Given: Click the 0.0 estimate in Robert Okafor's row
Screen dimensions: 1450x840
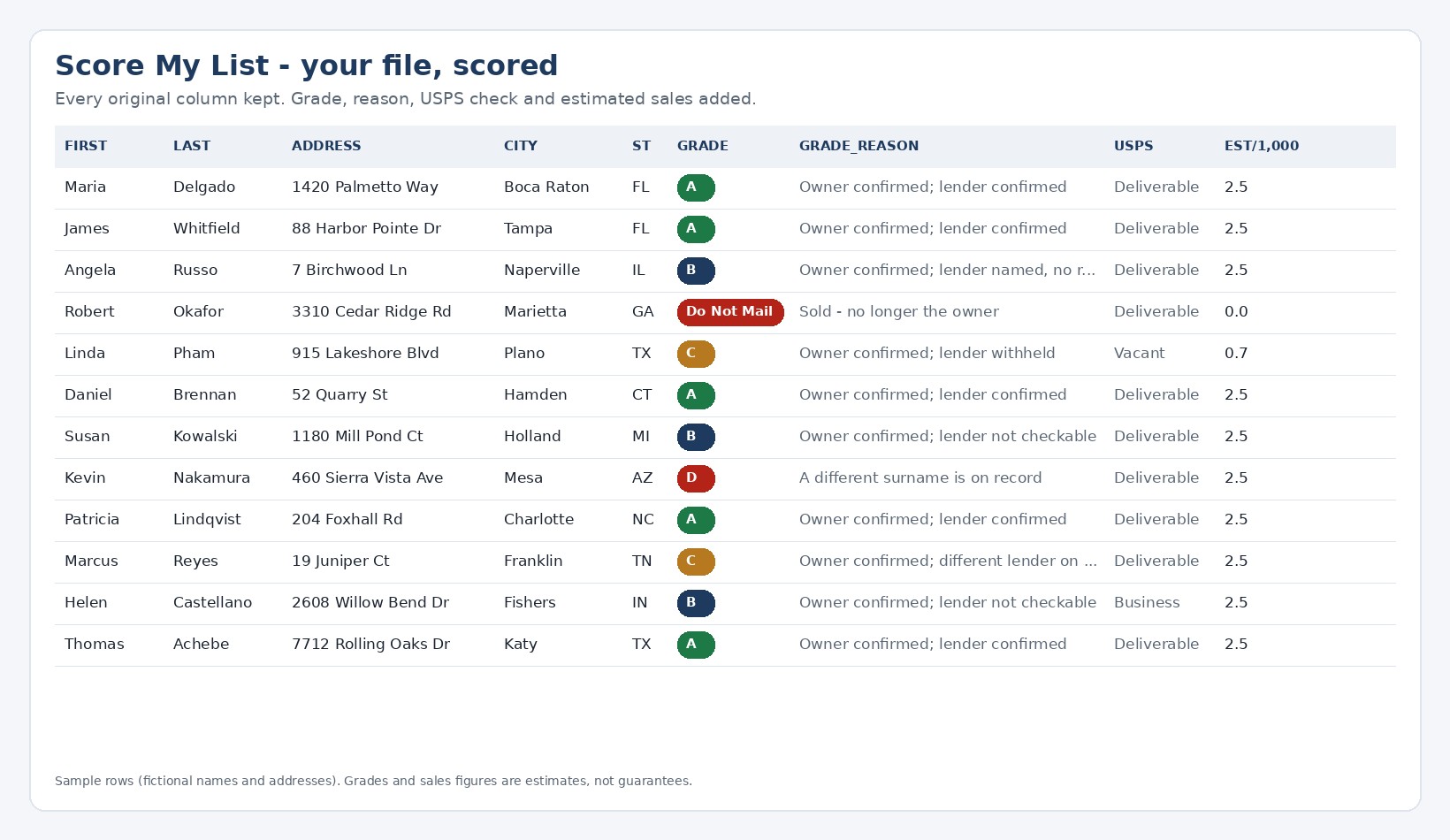Looking at the screenshot, I should click(1236, 312).
